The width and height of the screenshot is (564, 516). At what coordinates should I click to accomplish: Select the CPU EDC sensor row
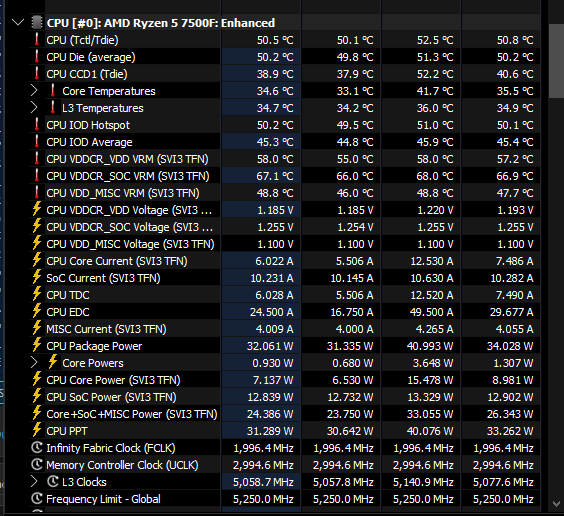pyautogui.click(x=285, y=312)
